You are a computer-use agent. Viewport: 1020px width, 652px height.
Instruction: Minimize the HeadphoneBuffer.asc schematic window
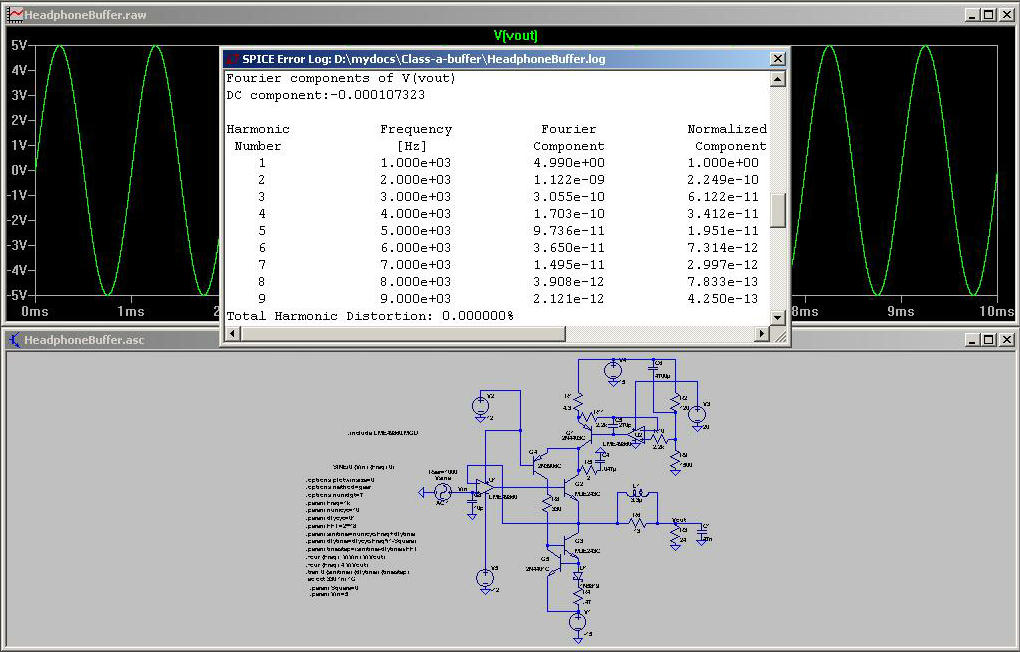972,339
